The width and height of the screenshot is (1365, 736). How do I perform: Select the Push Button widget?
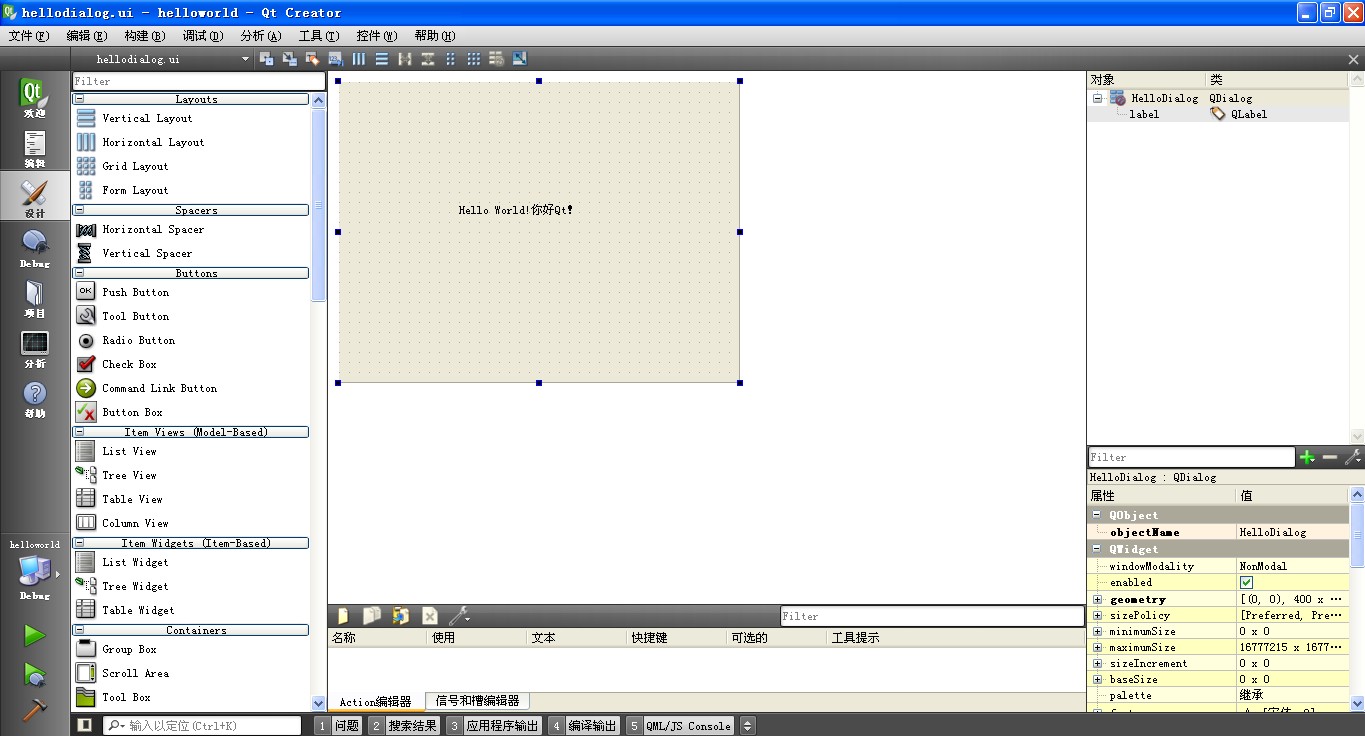point(136,292)
